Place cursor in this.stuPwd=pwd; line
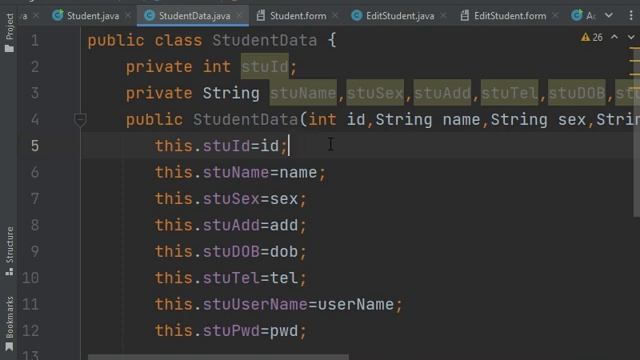Viewport: 640px width, 360px height. click(231, 331)
